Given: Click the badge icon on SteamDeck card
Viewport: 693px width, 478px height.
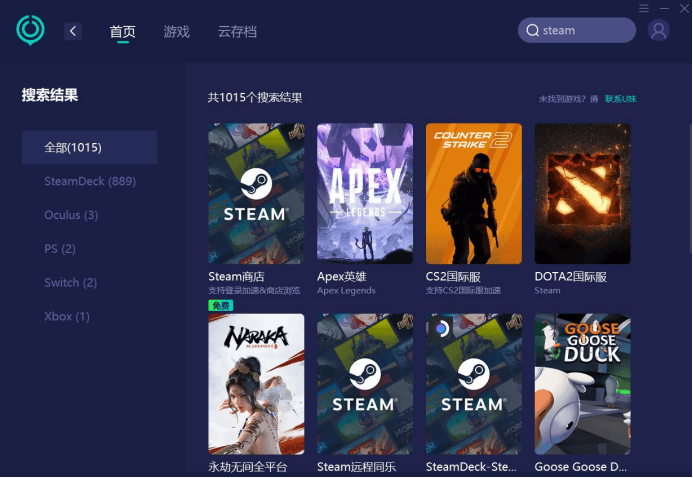Looking at the screenshot, I should [440, 328].
